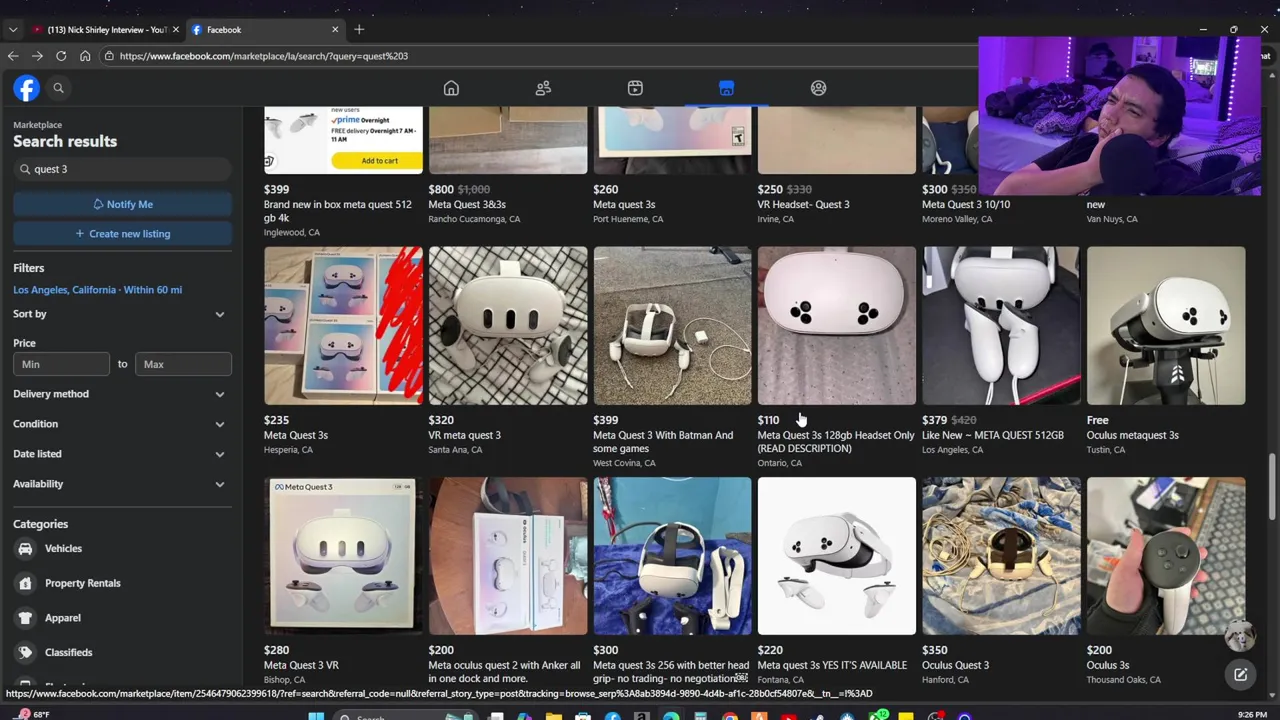Viewport: 1280px width, 720px height.
Task: Click the Max price field
Action: click(183, 364)
